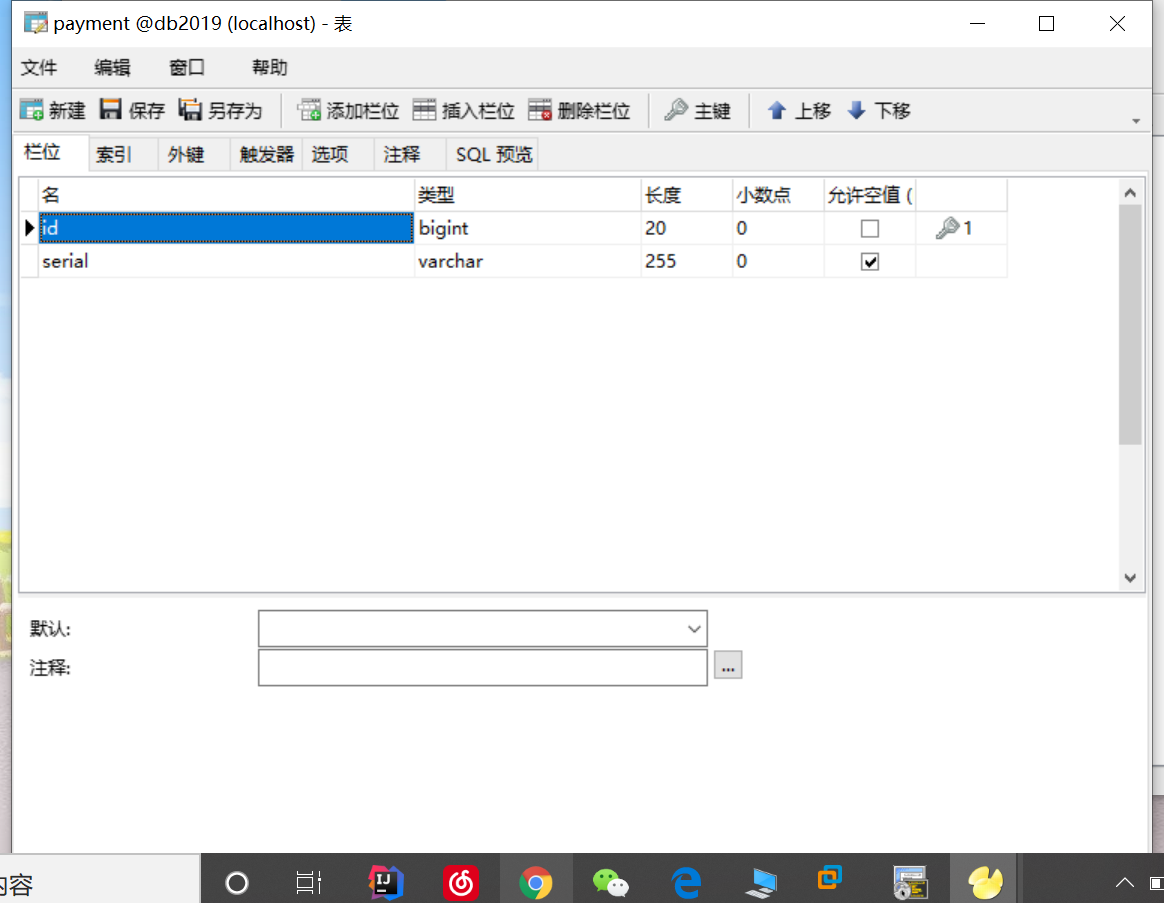Screen dimensions: 1164x903
Task: Click the ellipsis button beside comment field
Action: pyautogui.click(x=728, y=665)
